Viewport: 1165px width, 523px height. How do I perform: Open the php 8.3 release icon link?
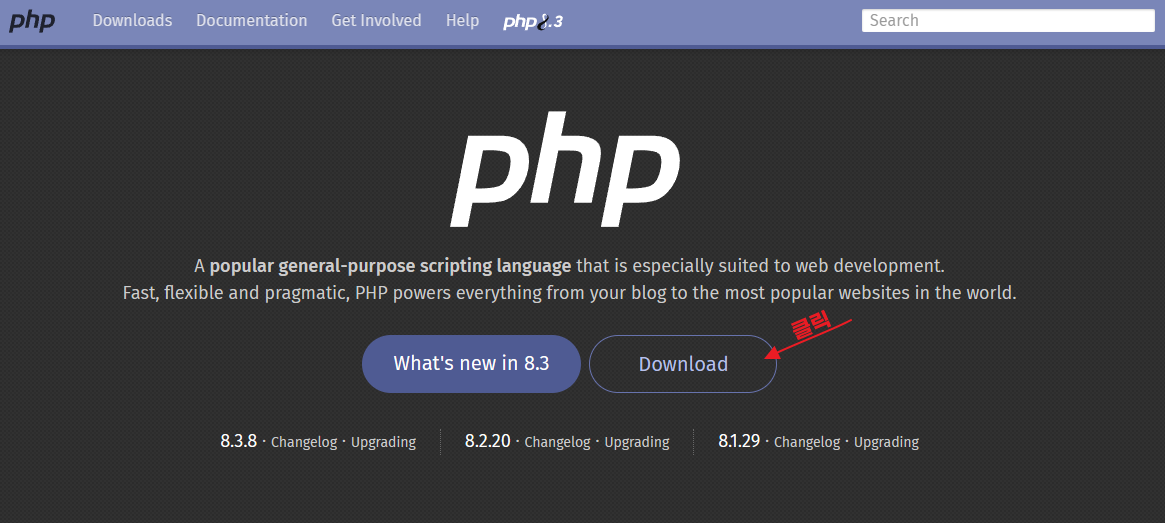click(x=533, y=22)
